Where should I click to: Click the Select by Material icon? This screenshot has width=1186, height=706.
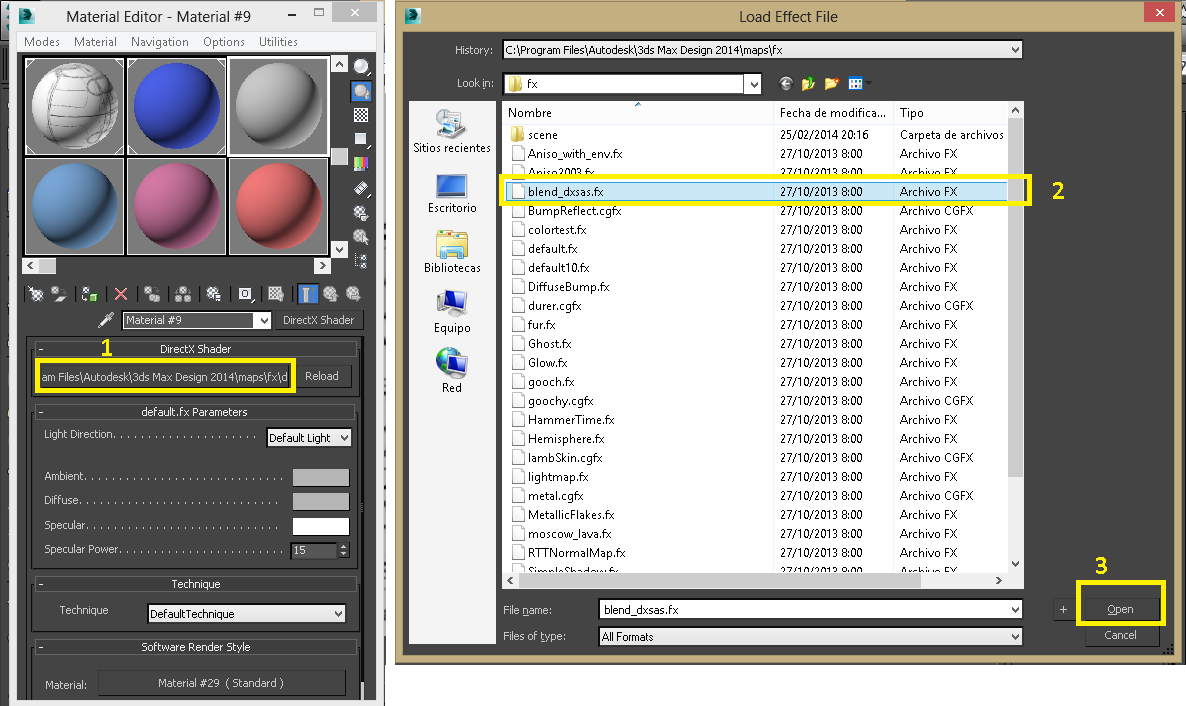tap(362, 237)
